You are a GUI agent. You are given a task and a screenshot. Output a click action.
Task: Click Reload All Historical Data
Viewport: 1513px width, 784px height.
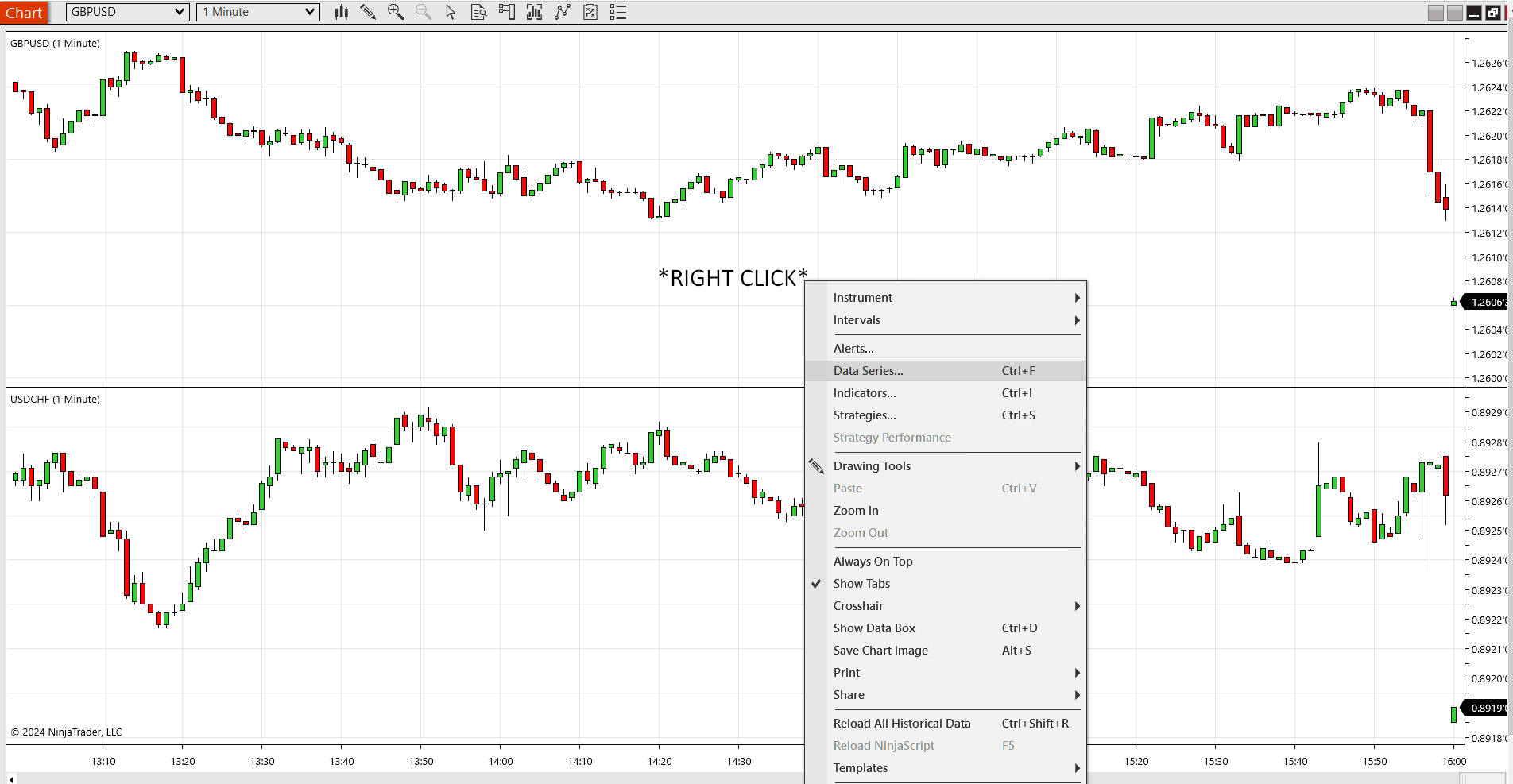coord(902,724)
